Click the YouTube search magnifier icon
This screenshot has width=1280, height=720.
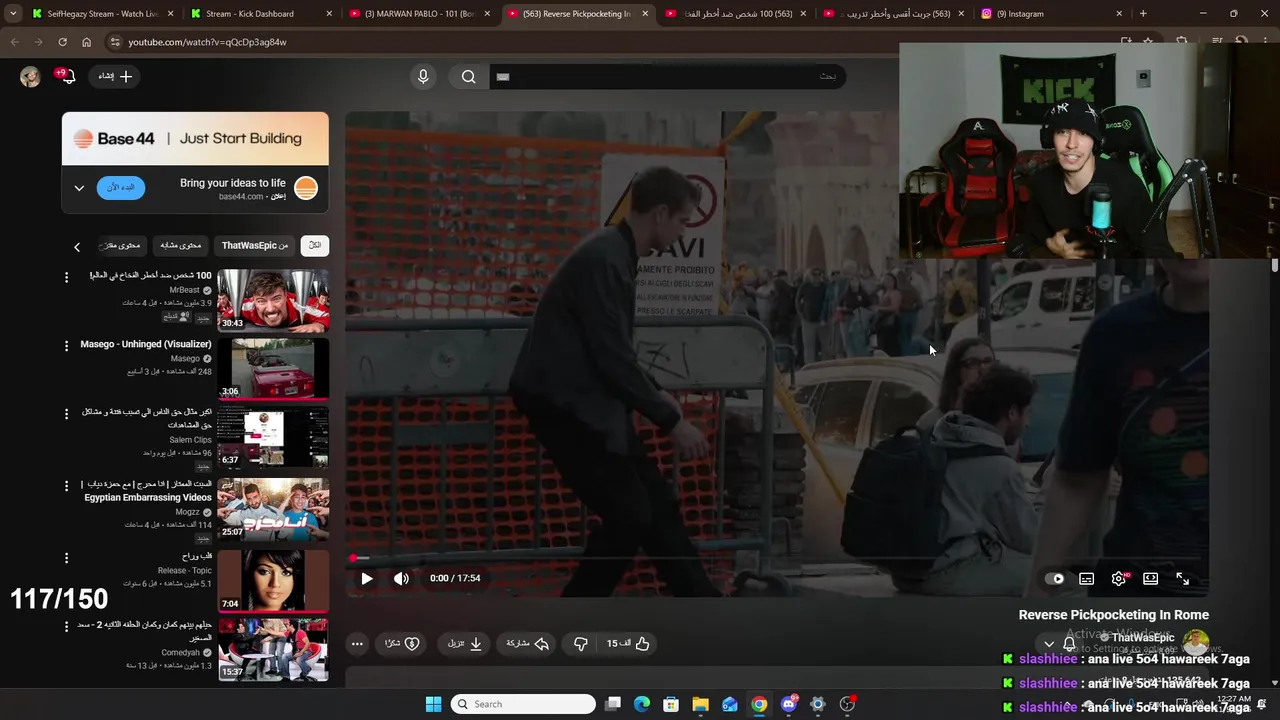click(x=468, y=76)
